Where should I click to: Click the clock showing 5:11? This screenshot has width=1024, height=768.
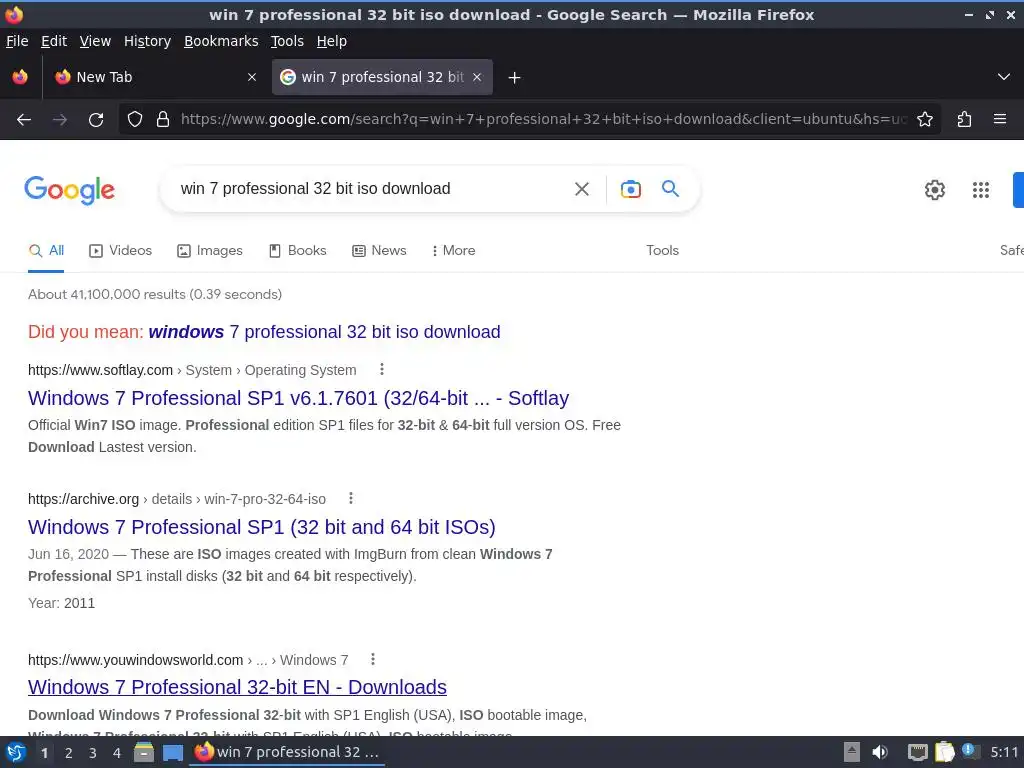(1004, 752)
